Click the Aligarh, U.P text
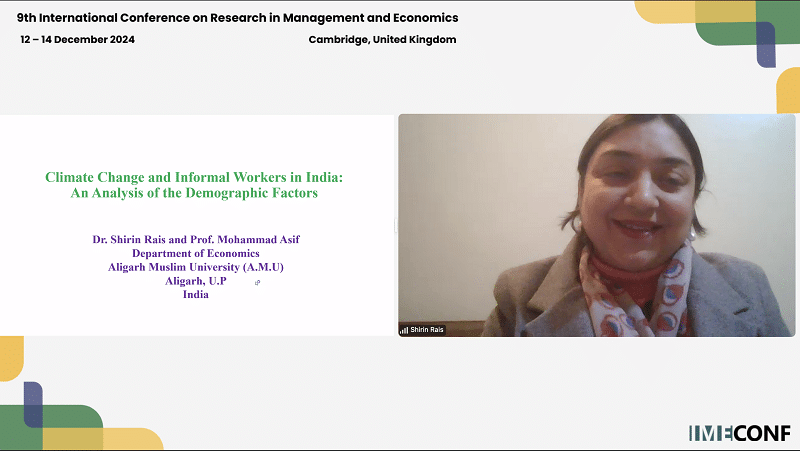Viewport: 800px width, 451px height. [x=196, y=281]
